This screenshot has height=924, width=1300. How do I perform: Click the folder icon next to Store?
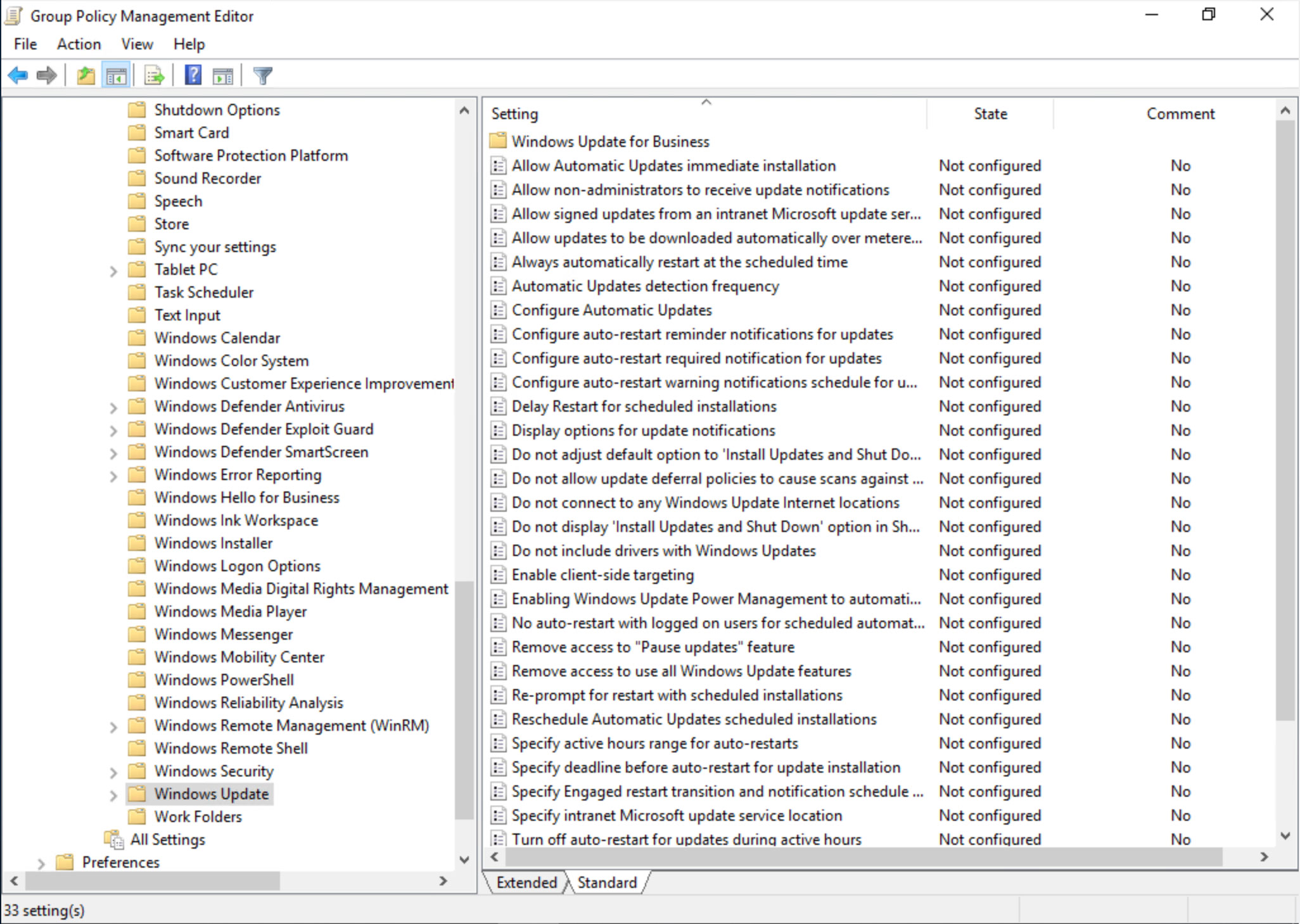coord(137,224)
